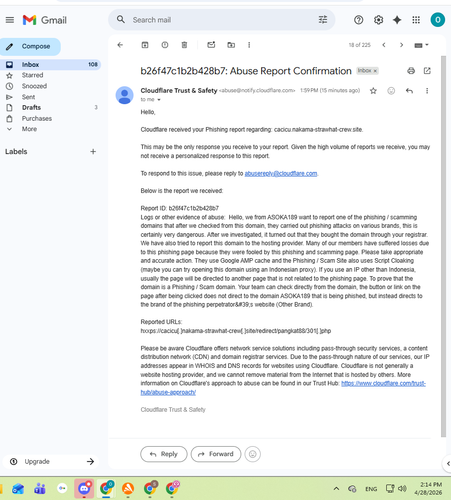The width and height of the screenshot is (451, 500).
Task: Click the Compose button
Action: click(30, 46)
